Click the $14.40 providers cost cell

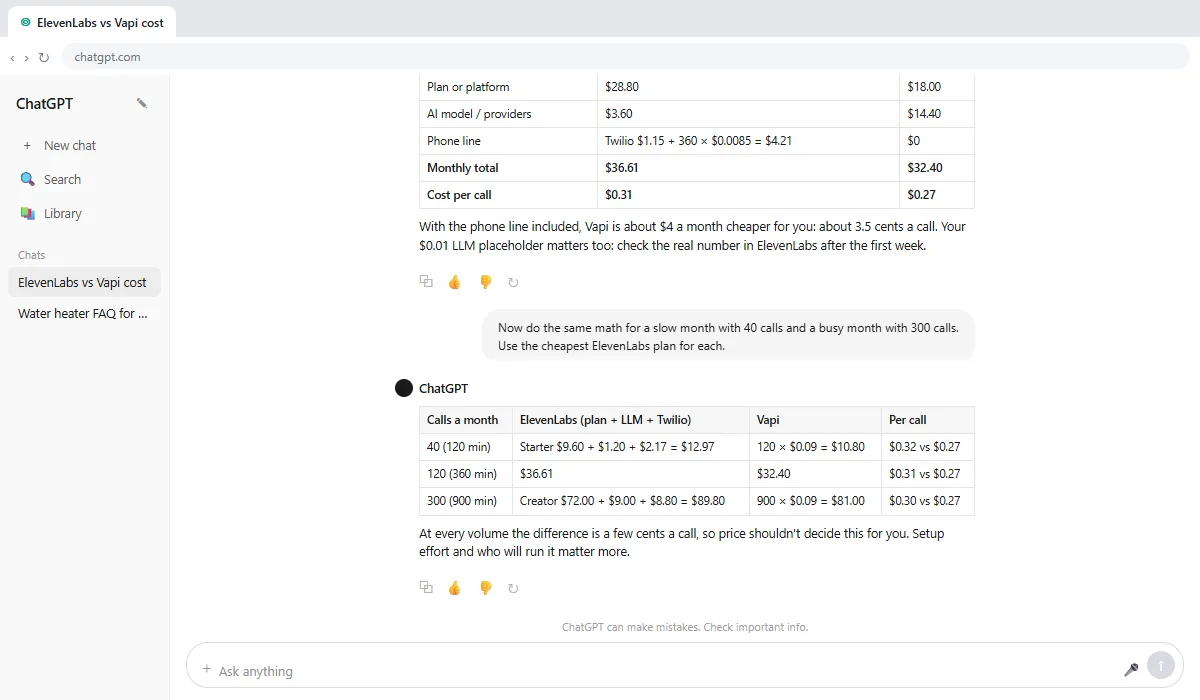[937, 114]
